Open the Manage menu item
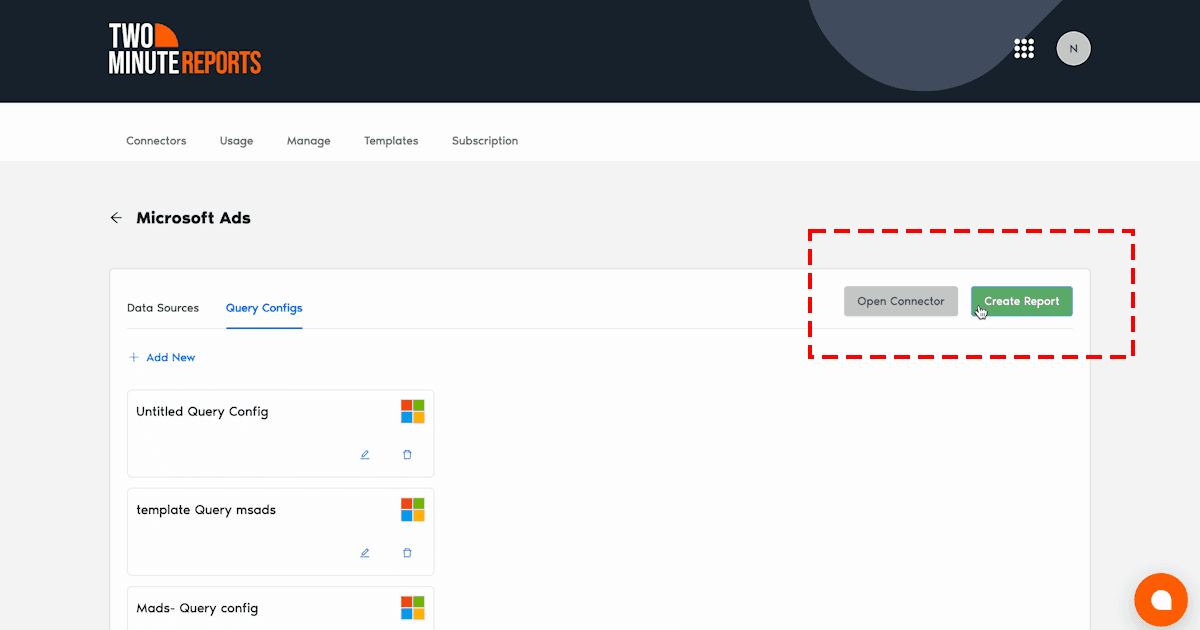1200x630 pixels. (x=308, y=141)
